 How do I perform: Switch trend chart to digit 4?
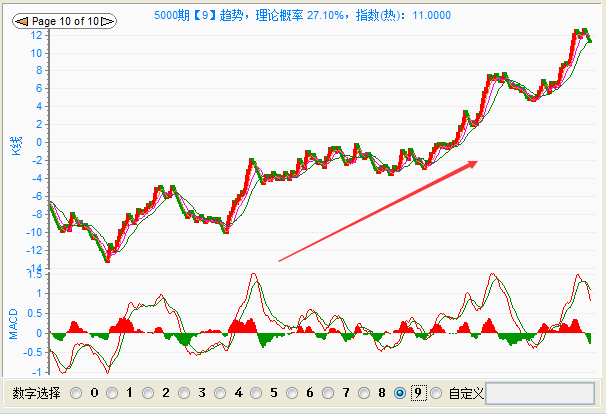pos(220,393)
